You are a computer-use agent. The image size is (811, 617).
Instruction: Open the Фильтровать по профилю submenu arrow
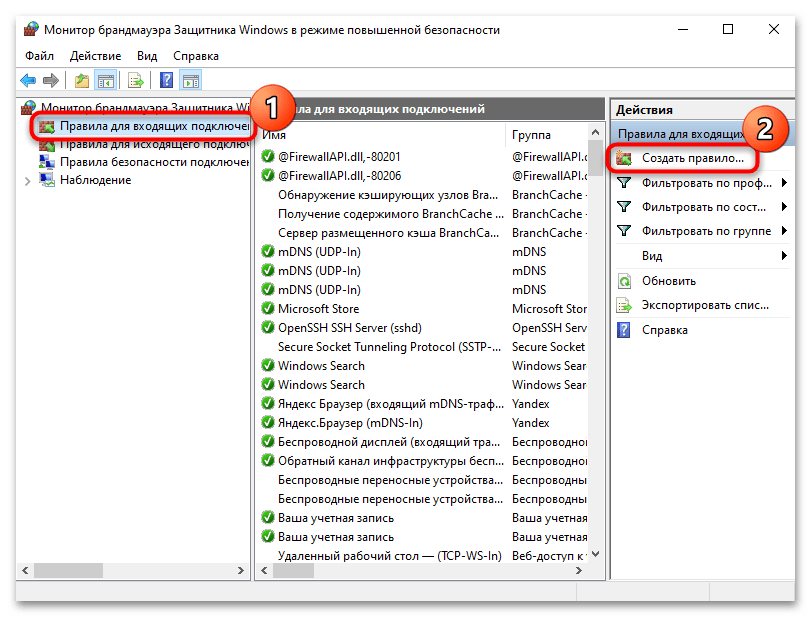[784, 182]
